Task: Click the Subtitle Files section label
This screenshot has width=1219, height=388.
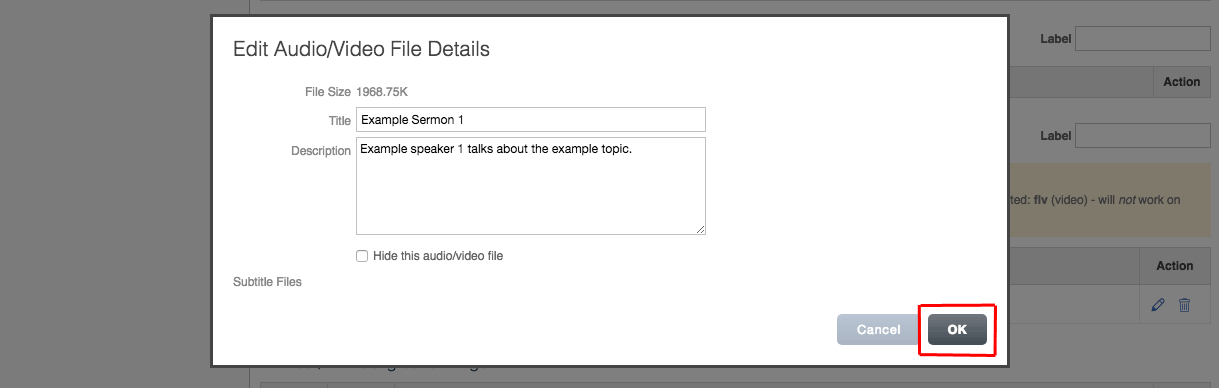Action: (267, 282)
